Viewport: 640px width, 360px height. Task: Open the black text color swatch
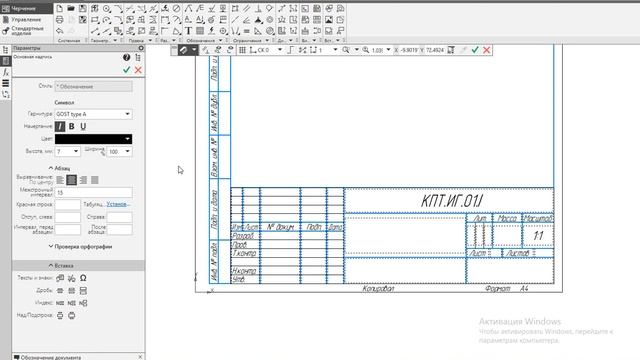(x=93, y=139)
